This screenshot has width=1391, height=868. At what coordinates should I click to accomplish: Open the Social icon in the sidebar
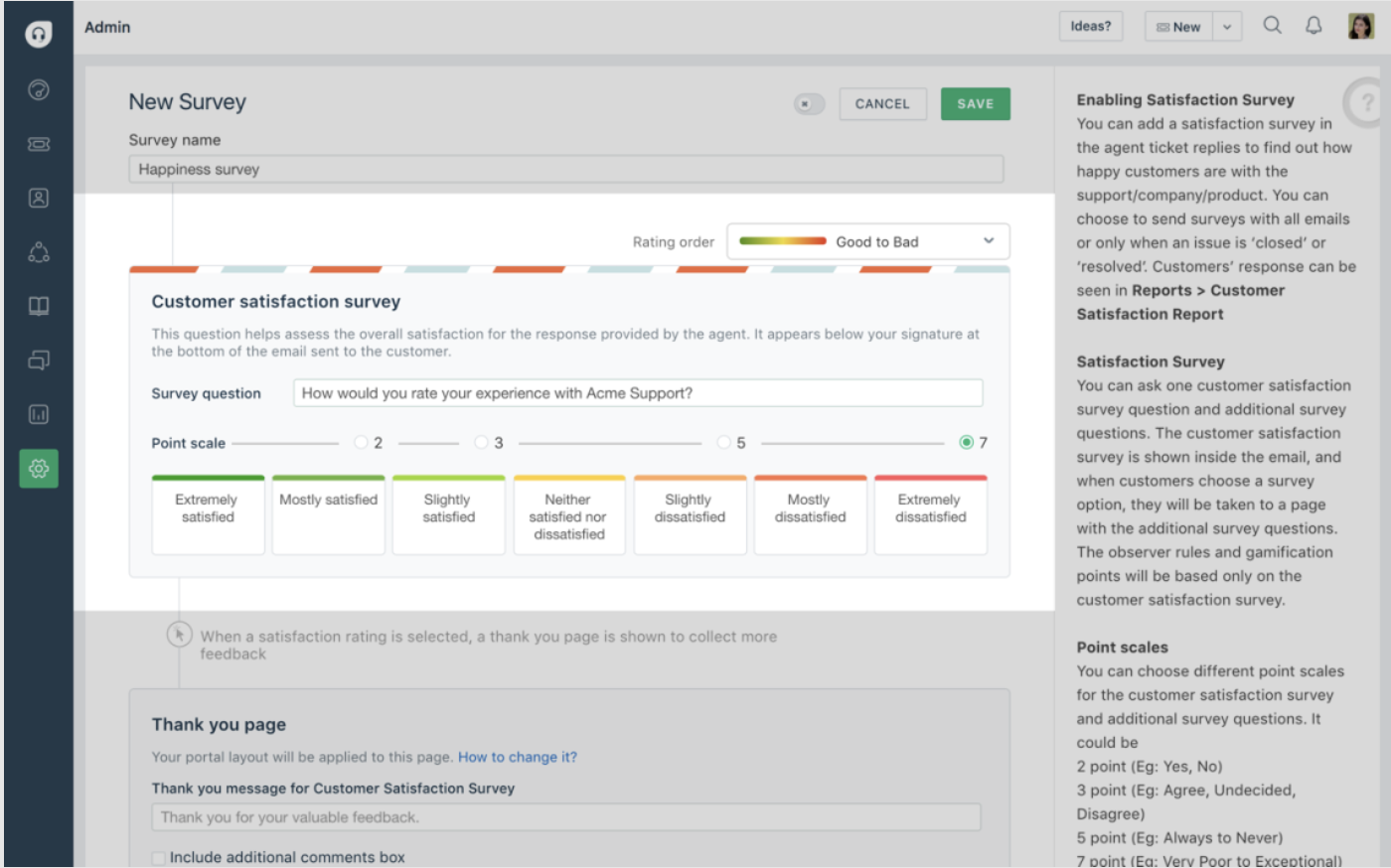39,252
